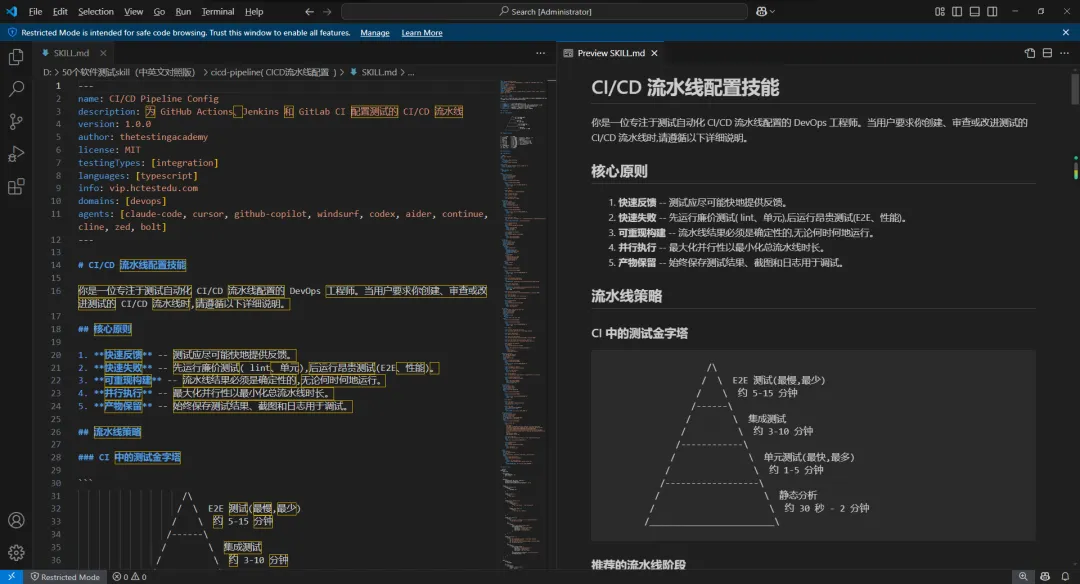The width and height of the screenshot is (1080, 584).
Task: Toggle Secondary Side Bar visibility
Action: (992, 12)
